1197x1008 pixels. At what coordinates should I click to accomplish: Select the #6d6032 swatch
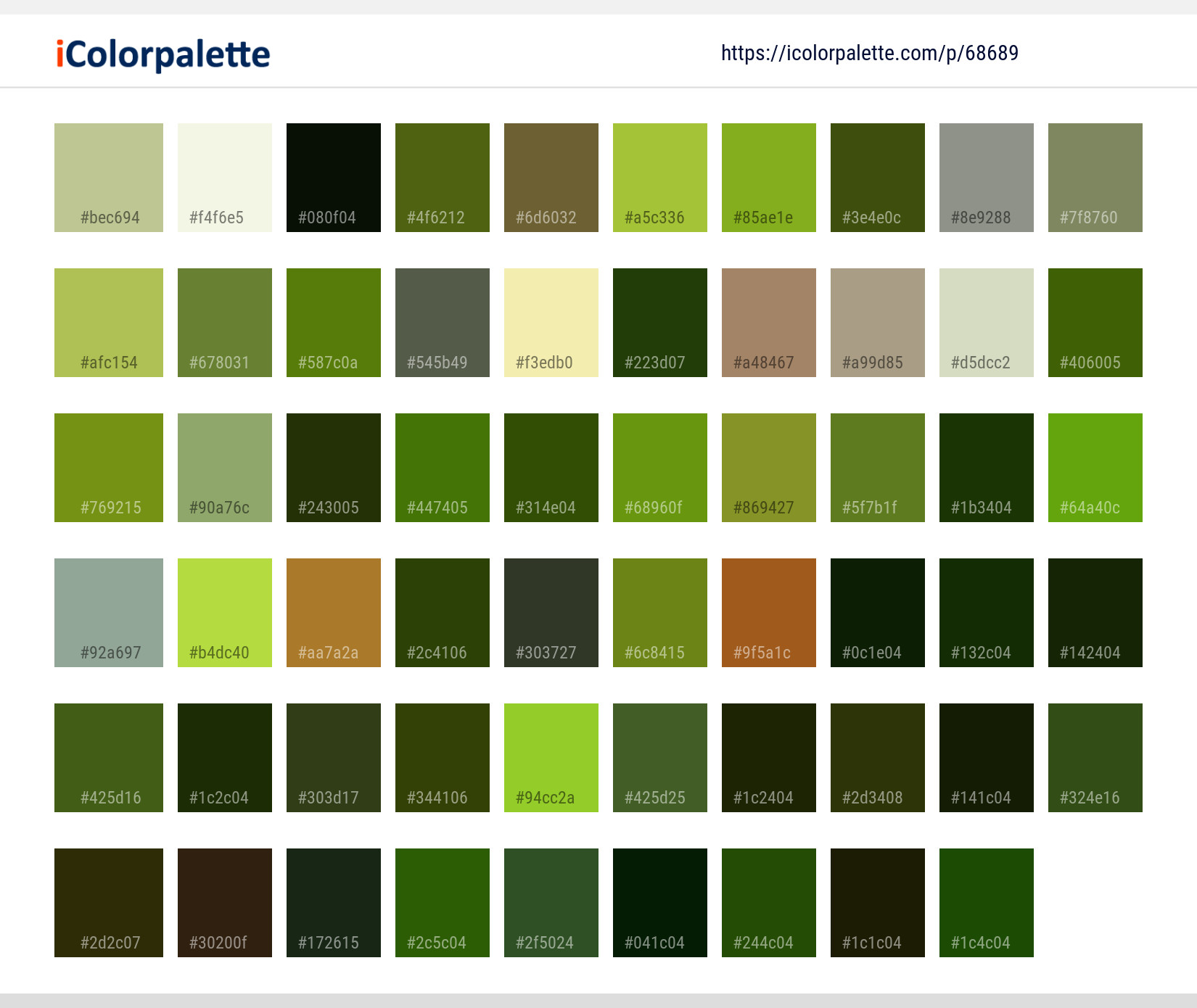pos(551,178)
